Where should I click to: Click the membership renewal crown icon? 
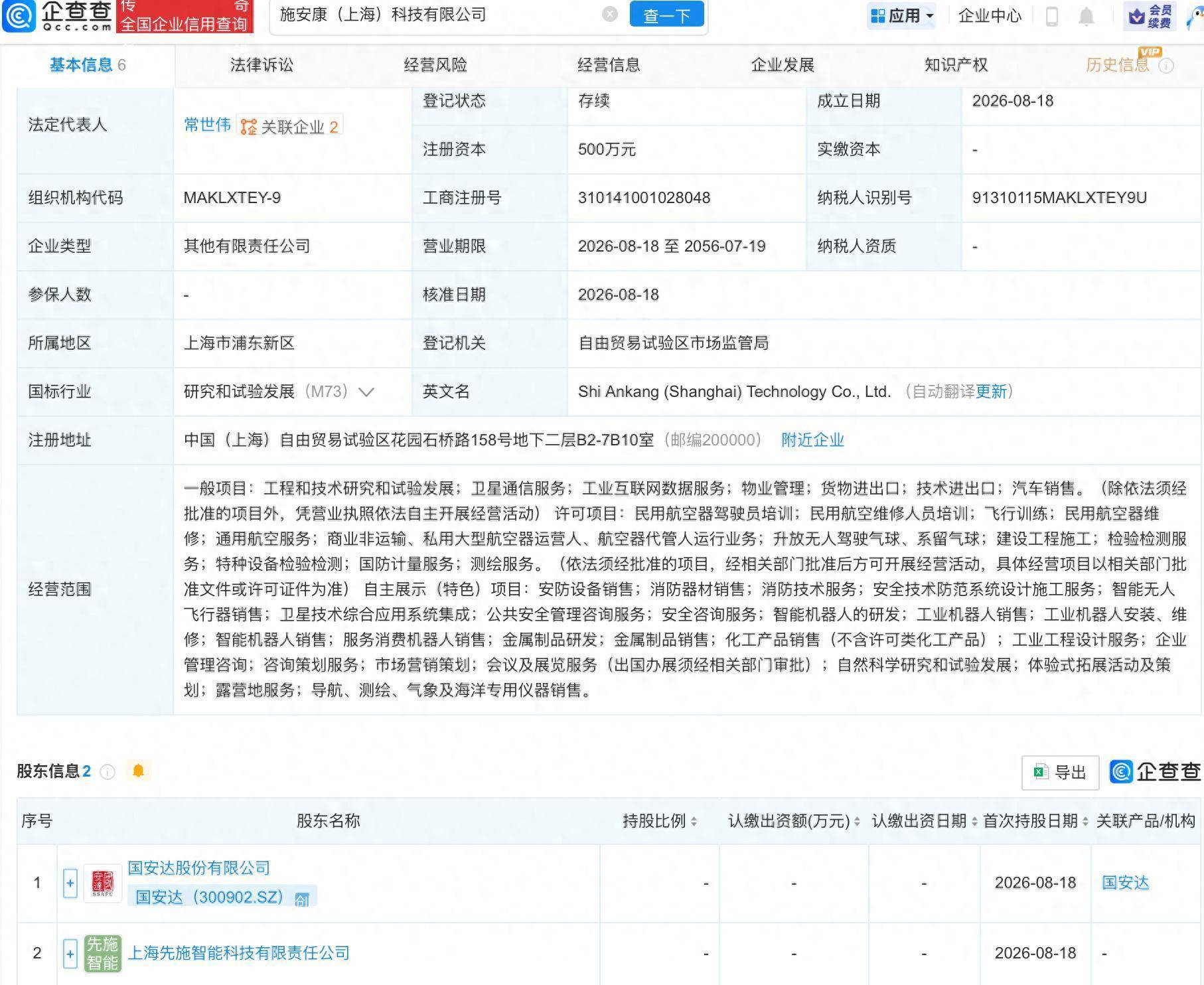click(x=1137, y=17)
